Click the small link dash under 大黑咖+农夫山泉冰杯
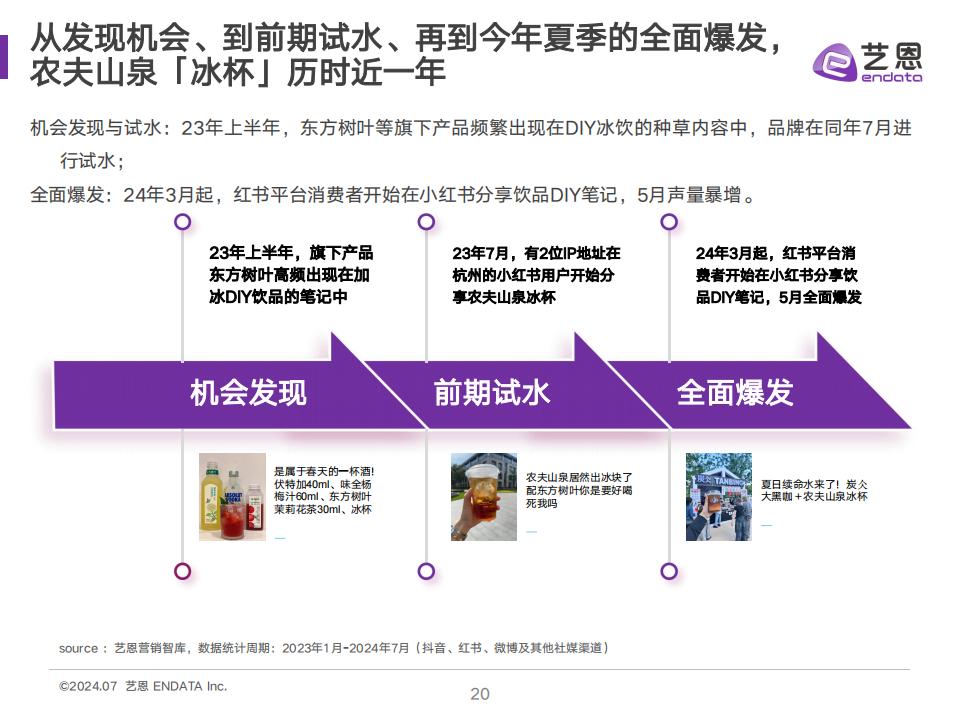Screen dimensions: 960x720 766,525
